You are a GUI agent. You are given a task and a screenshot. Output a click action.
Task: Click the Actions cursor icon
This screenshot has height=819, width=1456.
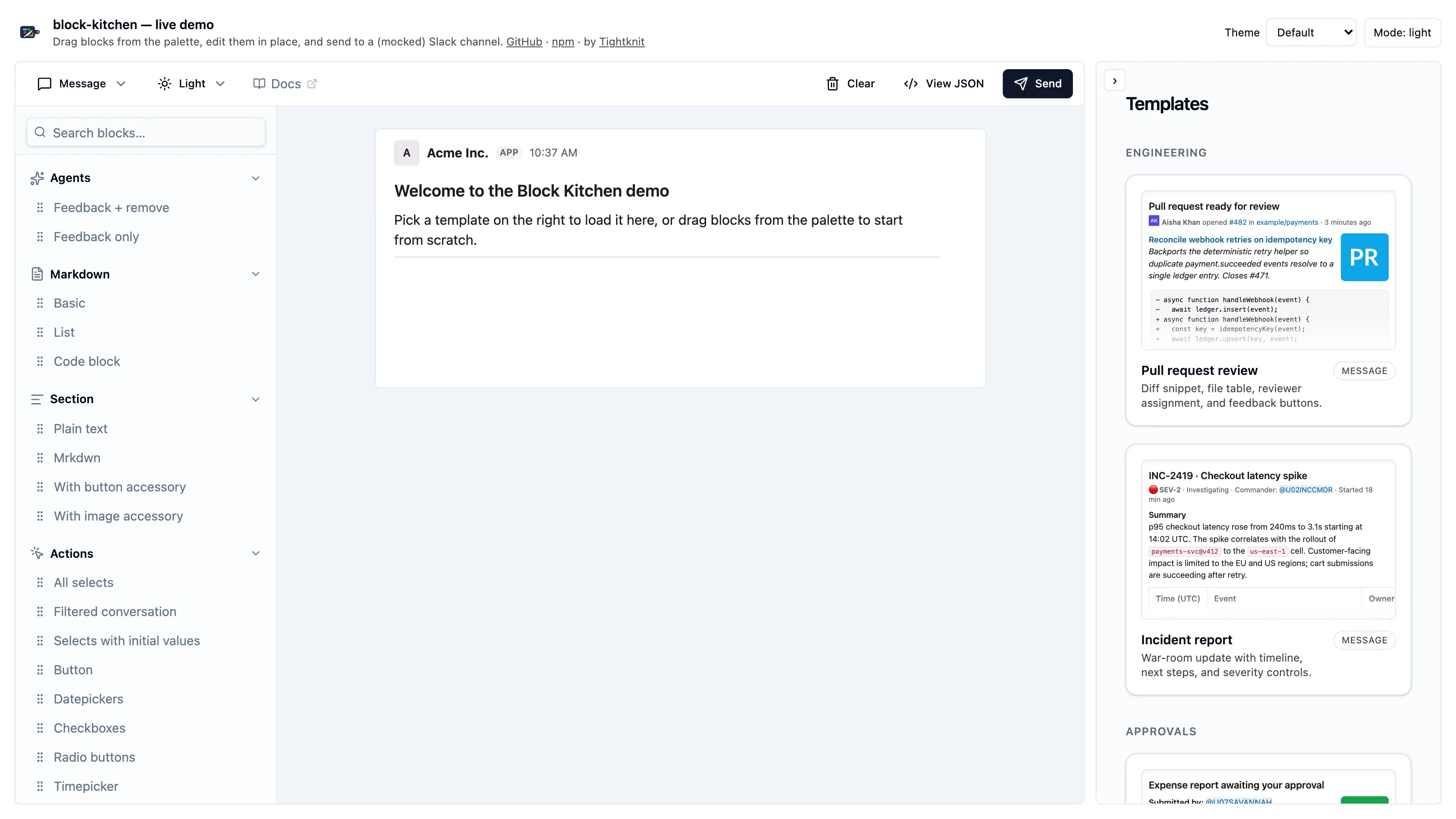coord(37,553)
